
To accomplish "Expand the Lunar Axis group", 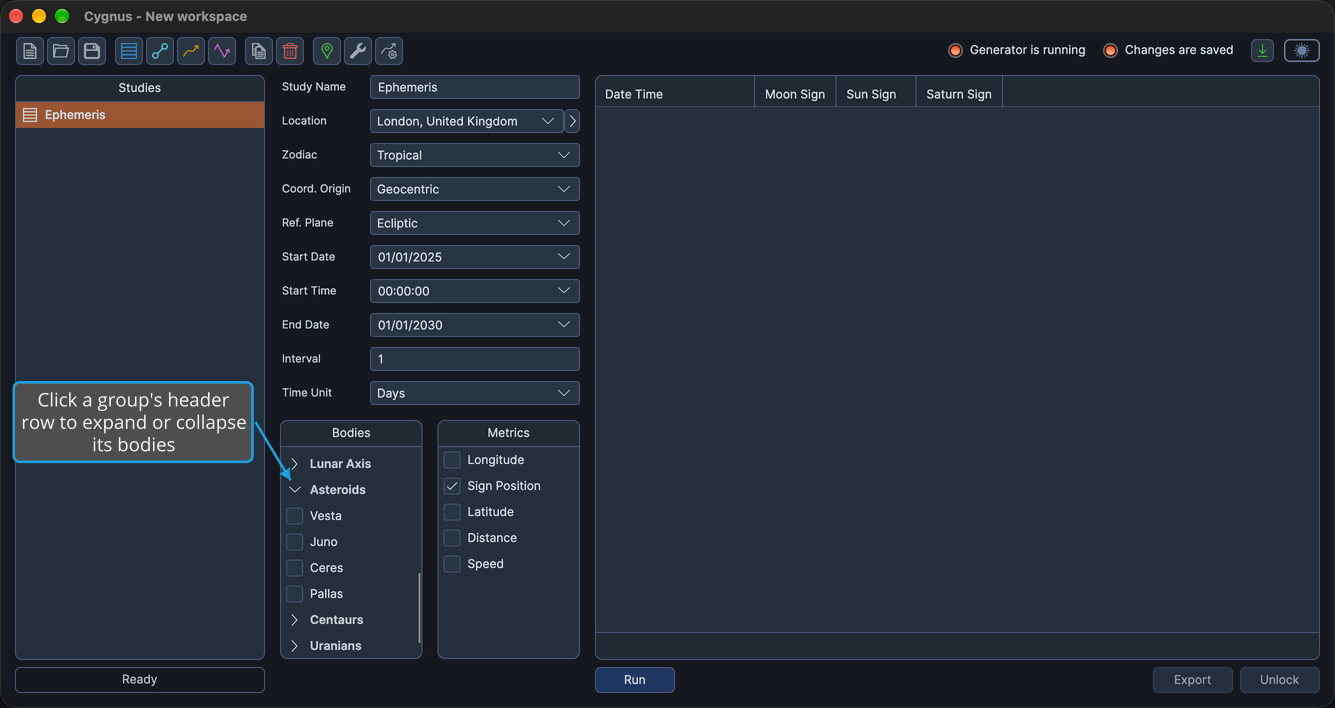I will (350, 464).
